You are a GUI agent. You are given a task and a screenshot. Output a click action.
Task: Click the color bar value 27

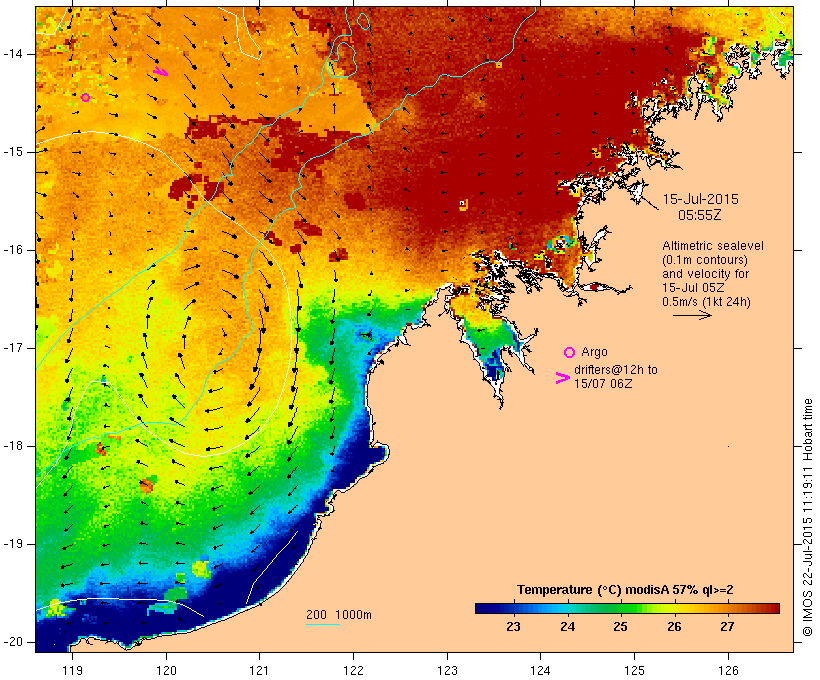[727, 626]
